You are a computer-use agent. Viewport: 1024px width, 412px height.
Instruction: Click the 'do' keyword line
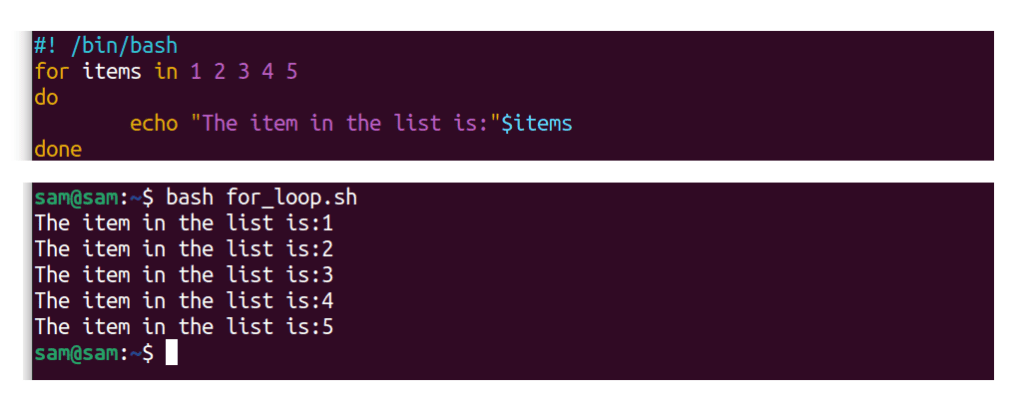point(46,97)
